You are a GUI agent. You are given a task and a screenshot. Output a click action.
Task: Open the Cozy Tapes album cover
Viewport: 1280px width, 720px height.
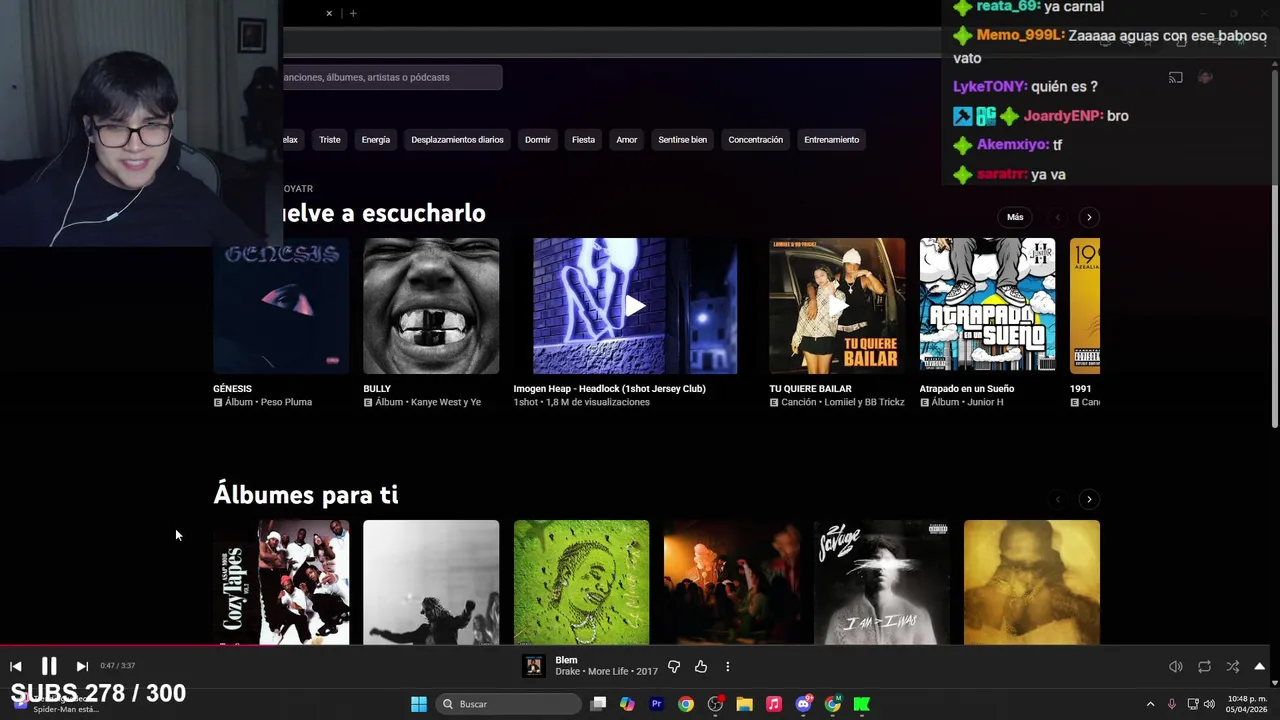tap(281, 582)
